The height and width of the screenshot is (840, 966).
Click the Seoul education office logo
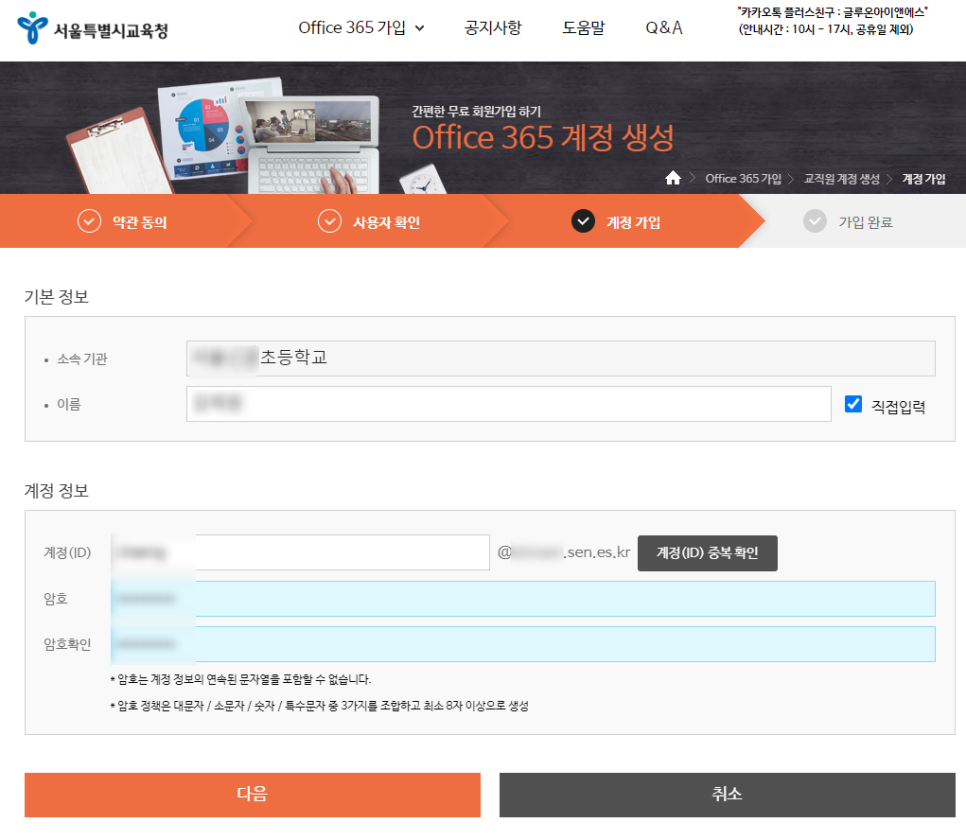coord(92,28)
